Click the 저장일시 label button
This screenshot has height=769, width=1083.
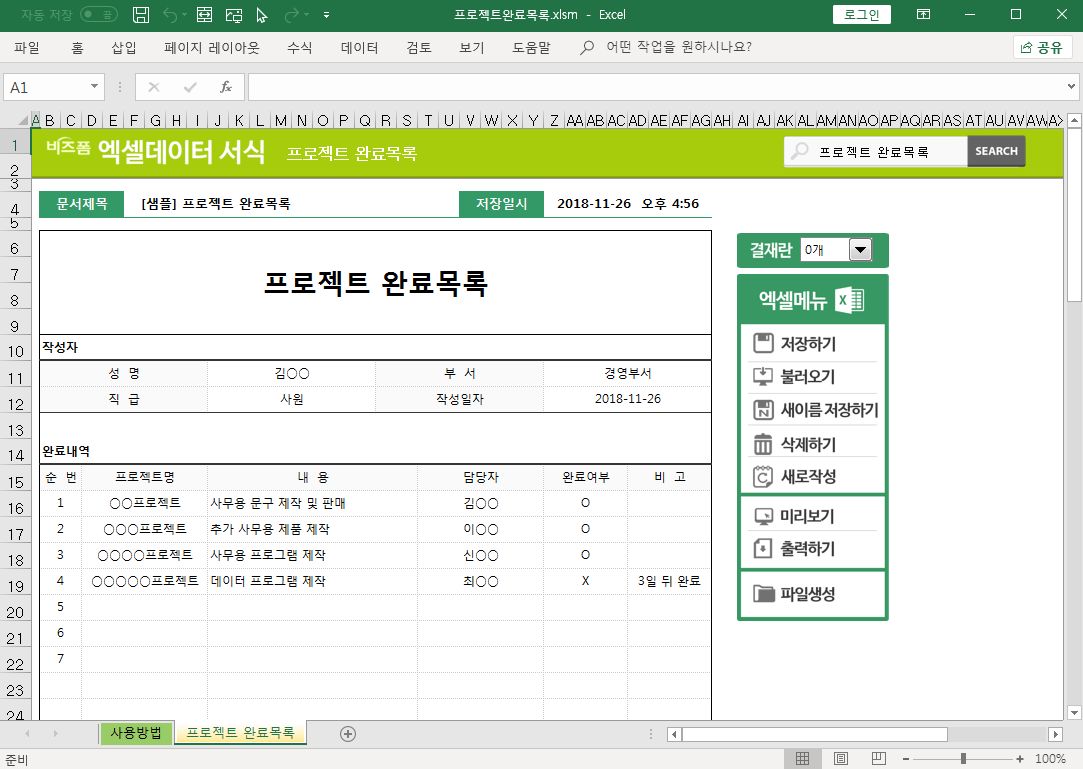point(501,204)
